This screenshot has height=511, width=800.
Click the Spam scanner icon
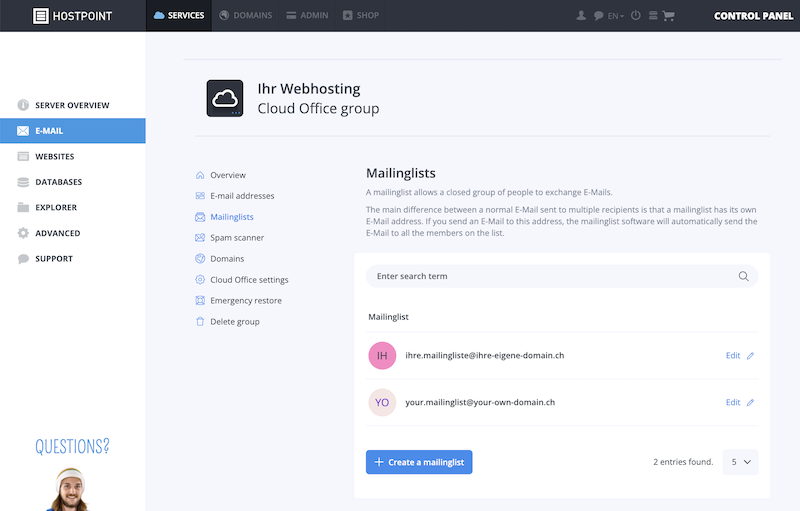pos(200,238)
